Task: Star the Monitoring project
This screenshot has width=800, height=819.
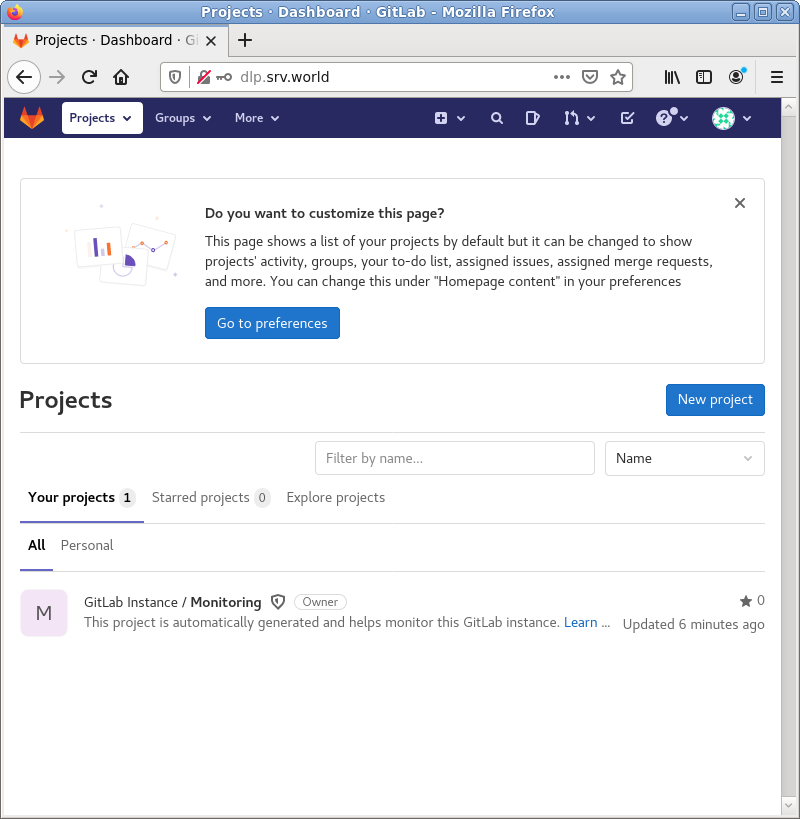Action: point(744,600)
